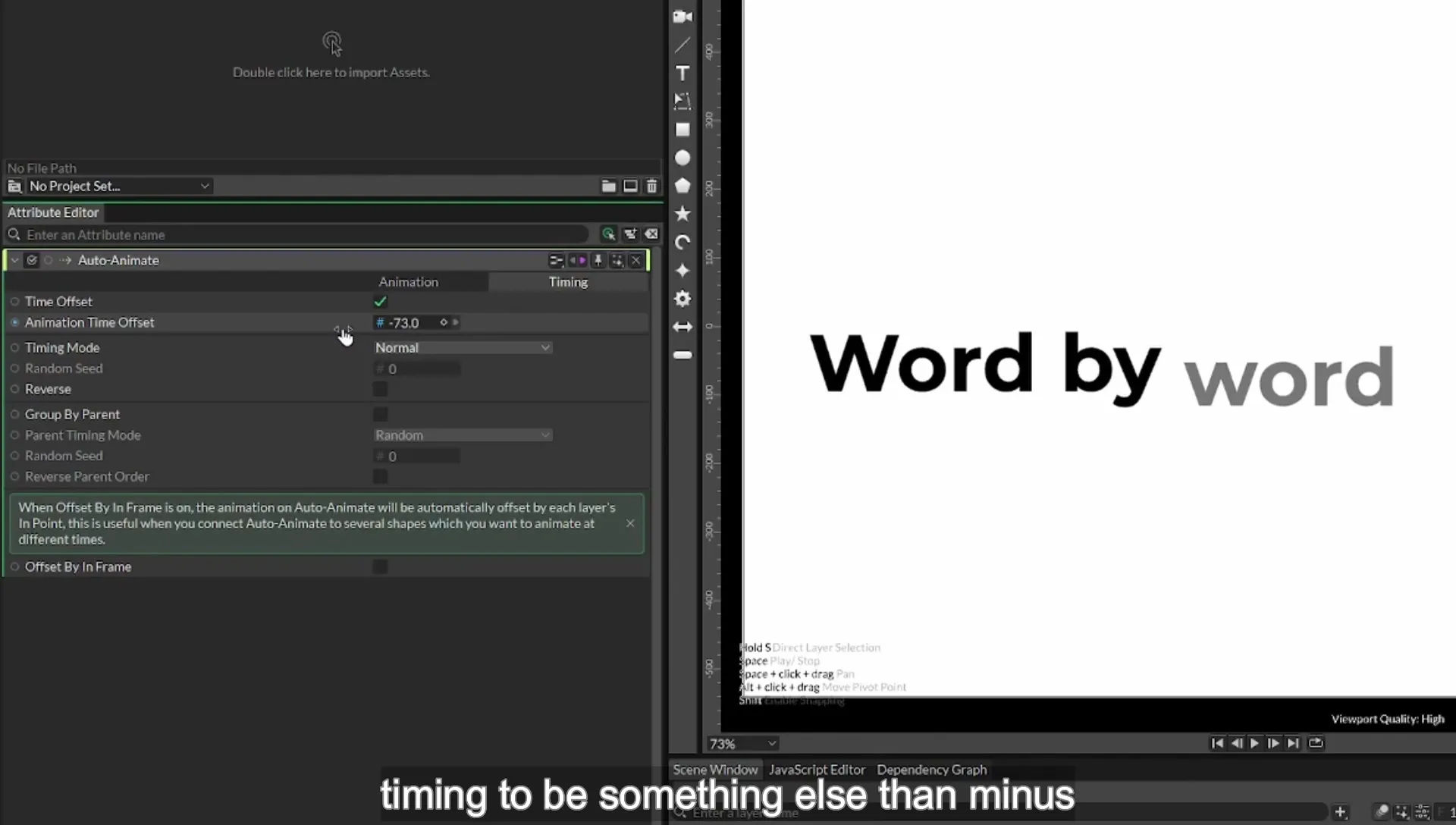This screenshot has height=825, width=1456.
Task: Switch to the Animation tab
Action: [x=408, y=282]
